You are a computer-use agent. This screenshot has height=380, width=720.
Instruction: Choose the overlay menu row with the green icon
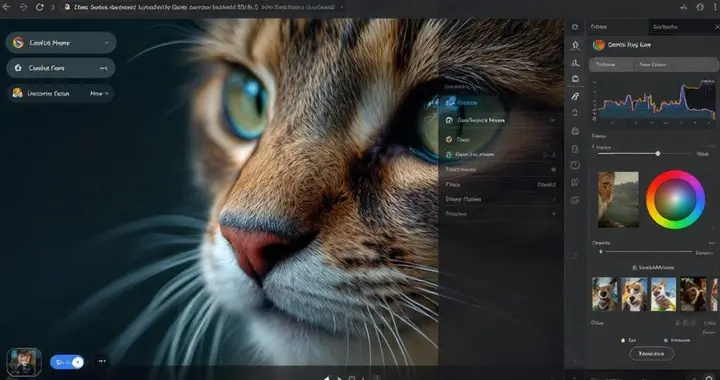(501, 155)
